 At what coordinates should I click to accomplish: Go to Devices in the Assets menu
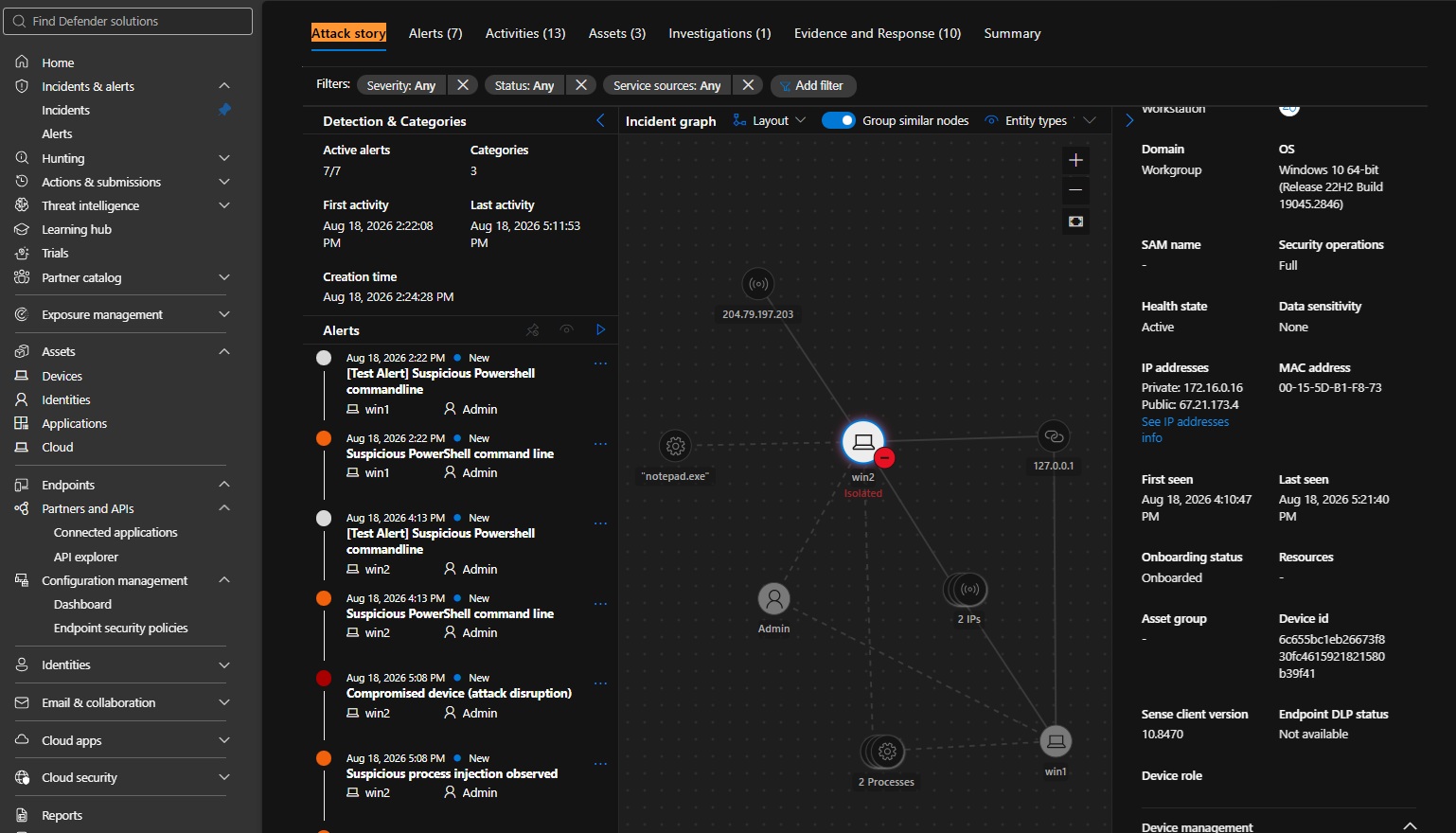point(62,376)
